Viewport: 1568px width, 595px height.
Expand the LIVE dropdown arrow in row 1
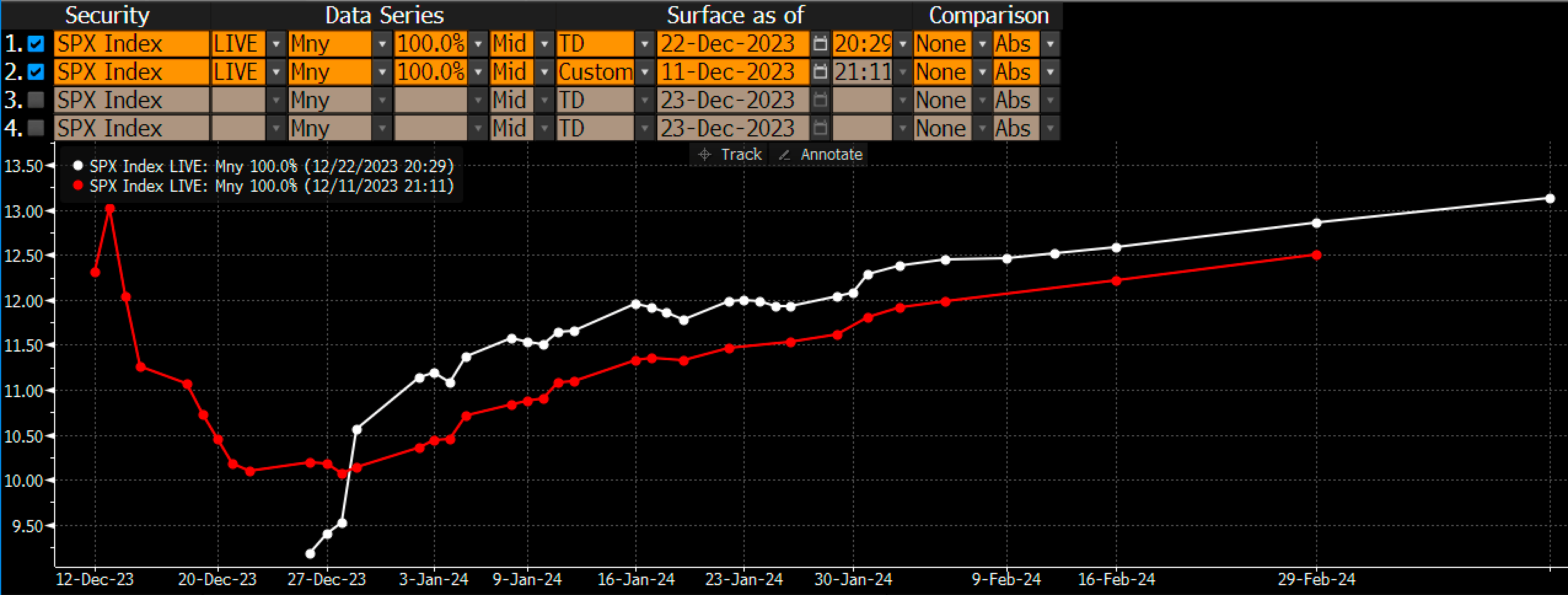276,44
